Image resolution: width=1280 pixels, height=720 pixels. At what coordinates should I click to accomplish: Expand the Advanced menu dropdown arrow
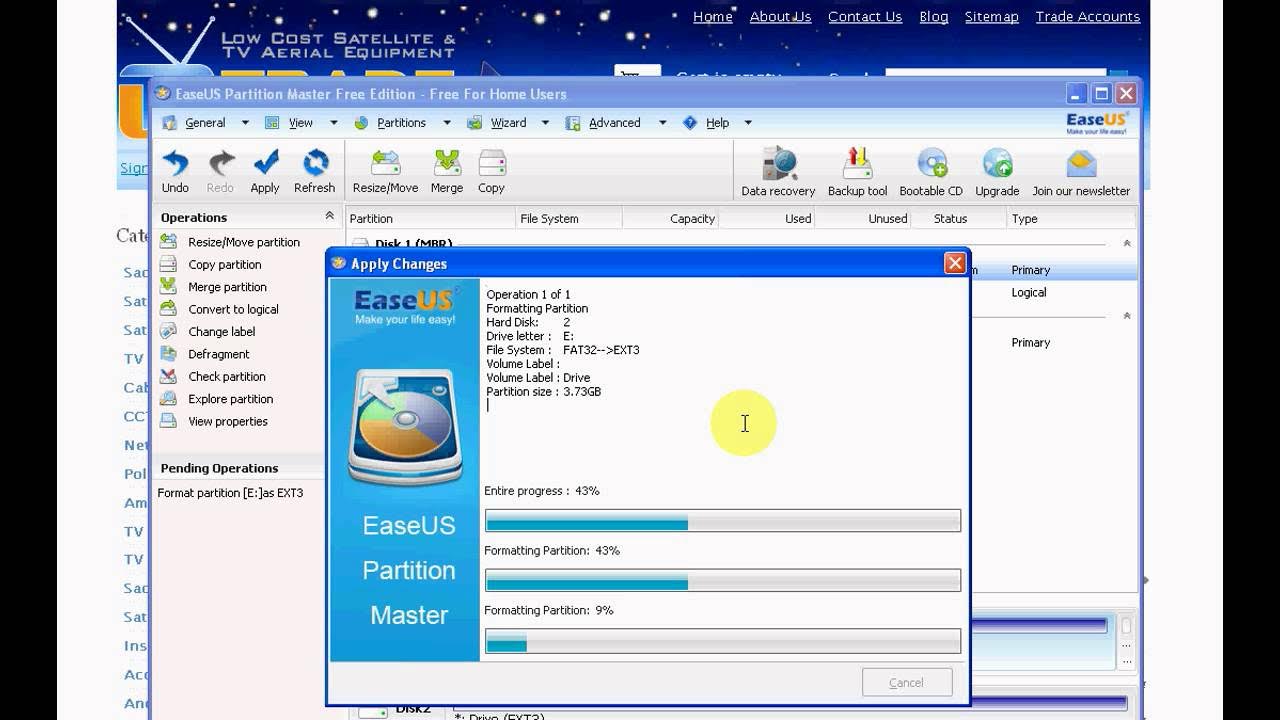click(662, 123)
